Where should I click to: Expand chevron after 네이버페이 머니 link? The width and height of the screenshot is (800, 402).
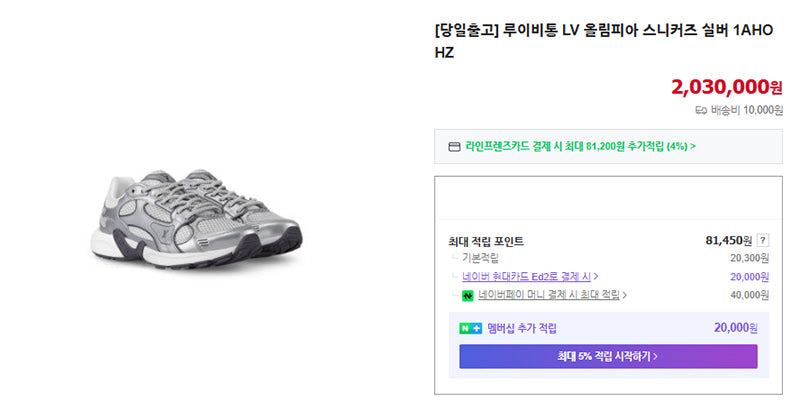coord(625,295)
